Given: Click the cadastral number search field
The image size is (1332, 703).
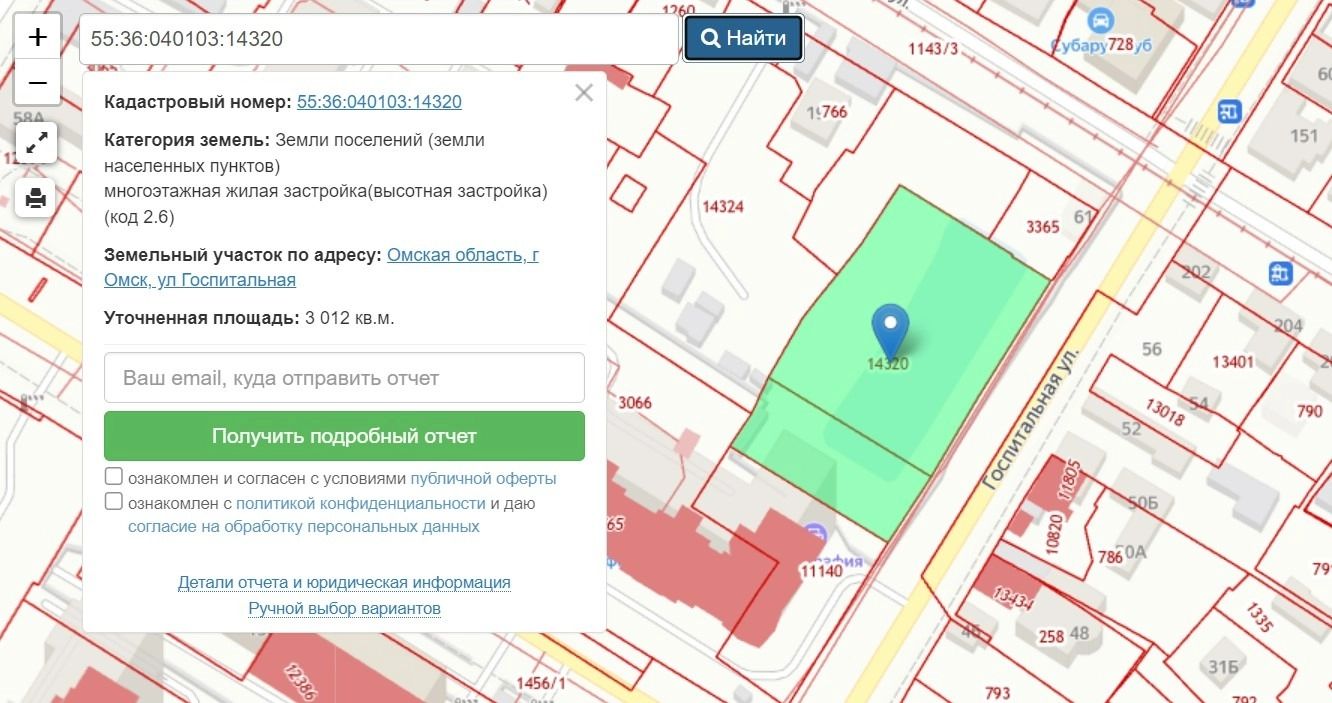Looking at the screenshot, I should pyautogui.click(x=379, y=39).
